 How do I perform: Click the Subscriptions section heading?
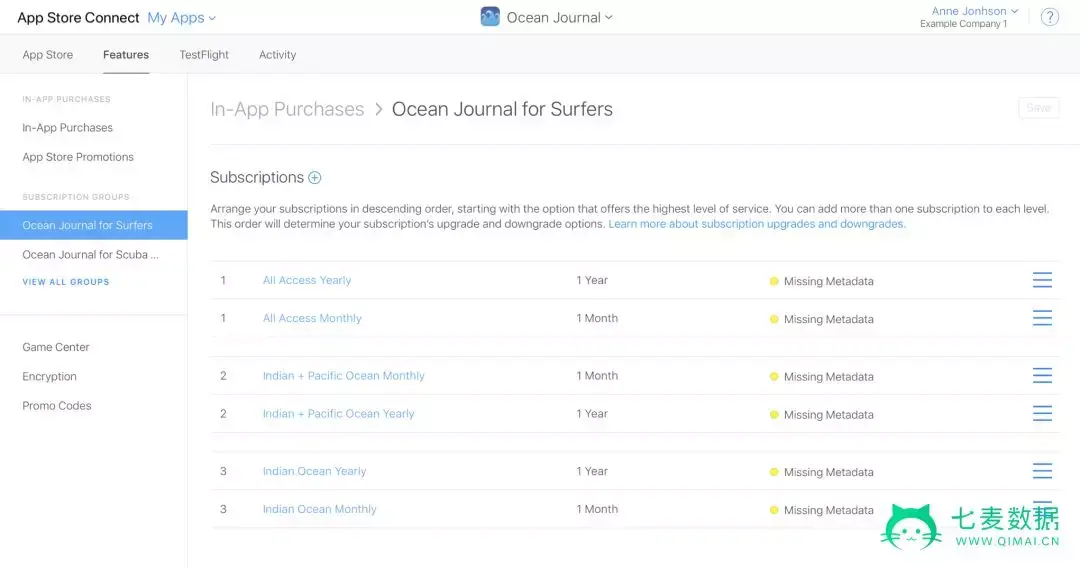257,178
